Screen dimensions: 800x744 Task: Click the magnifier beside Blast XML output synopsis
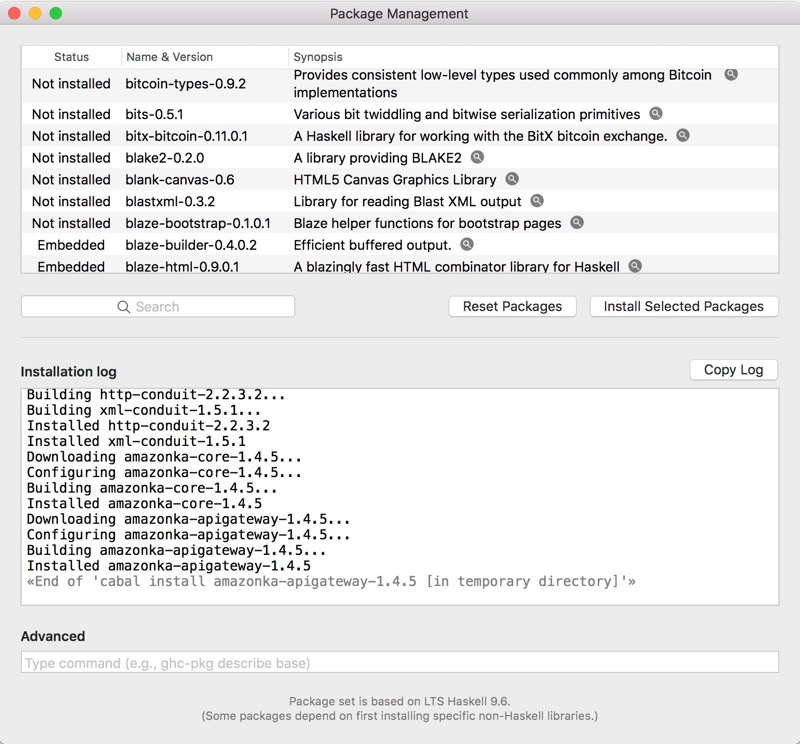[537, 201]
